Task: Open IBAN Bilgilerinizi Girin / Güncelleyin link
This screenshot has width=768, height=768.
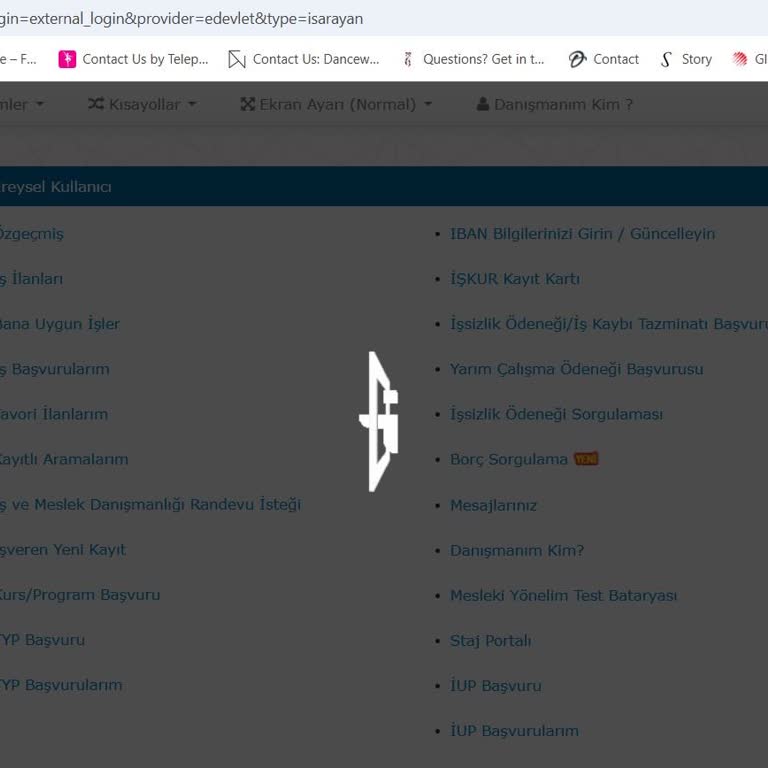Action: click(582, 234)
